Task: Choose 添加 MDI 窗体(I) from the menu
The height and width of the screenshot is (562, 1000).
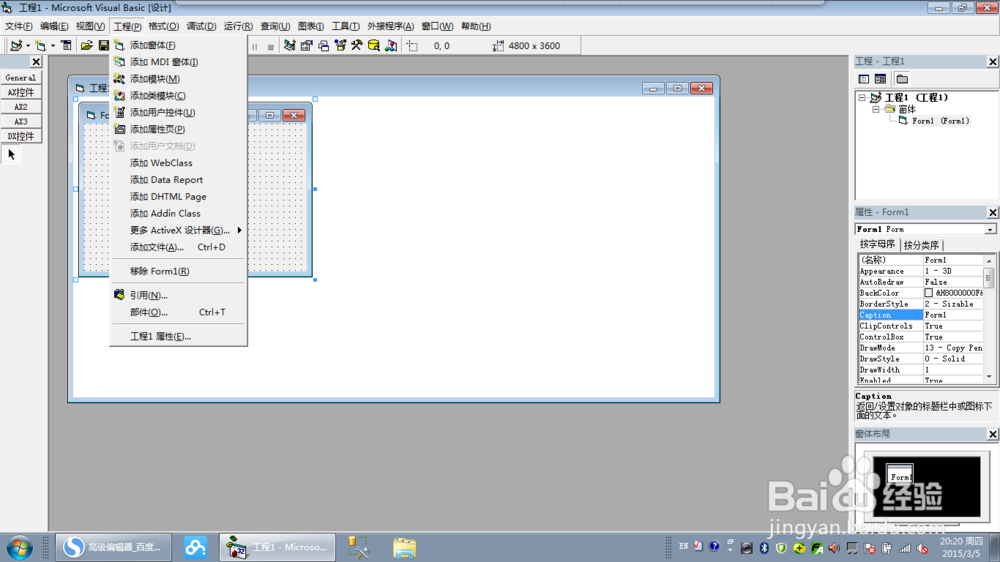Action: coord(179,62)
